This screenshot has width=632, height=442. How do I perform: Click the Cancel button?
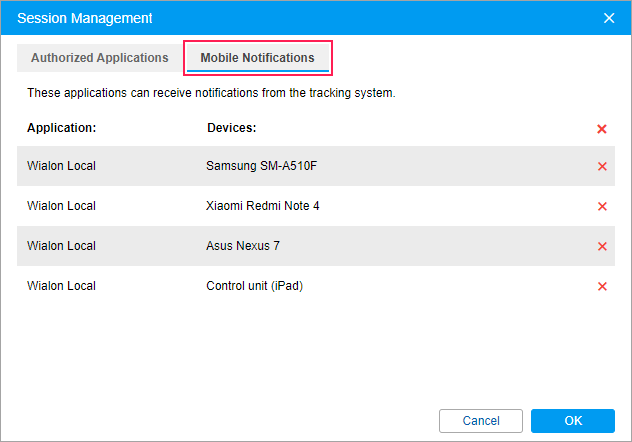click(481, 420)
